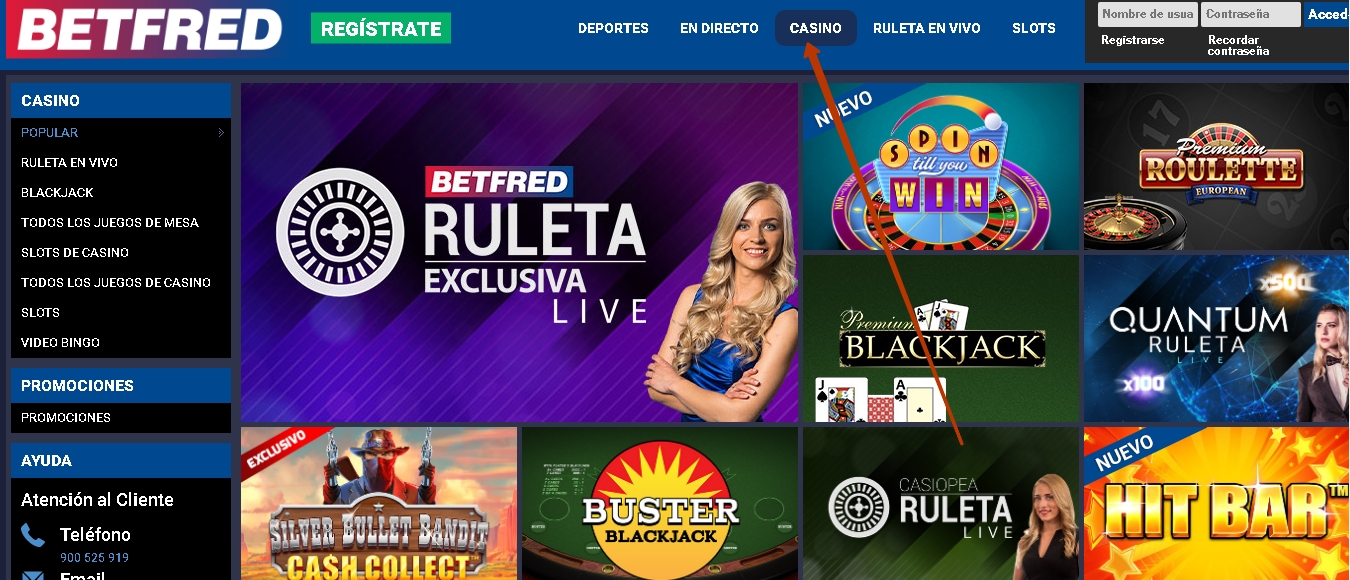The image size is (1350, 580).
Task: Open the Casino tab
Action: coord(815,28)
